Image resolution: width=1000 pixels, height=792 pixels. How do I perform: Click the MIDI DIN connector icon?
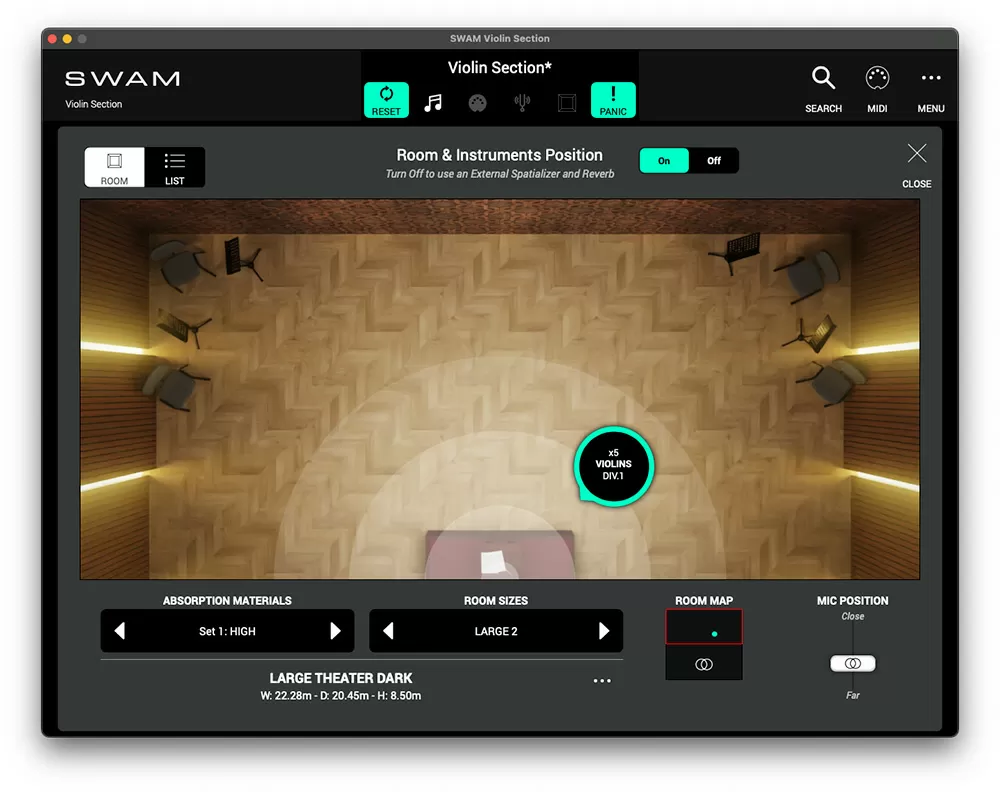click(x=477, y=101)
